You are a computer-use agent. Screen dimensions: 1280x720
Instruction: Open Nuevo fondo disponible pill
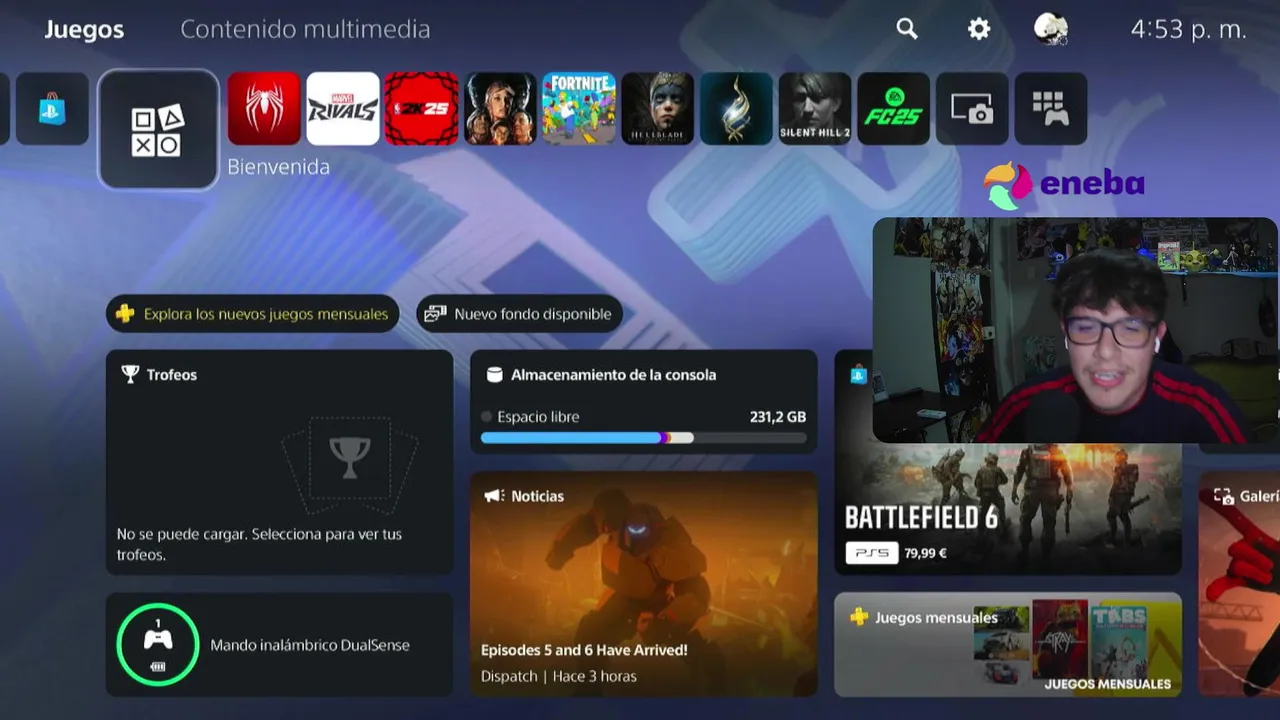pyautogui.click(x=520, y=314)
